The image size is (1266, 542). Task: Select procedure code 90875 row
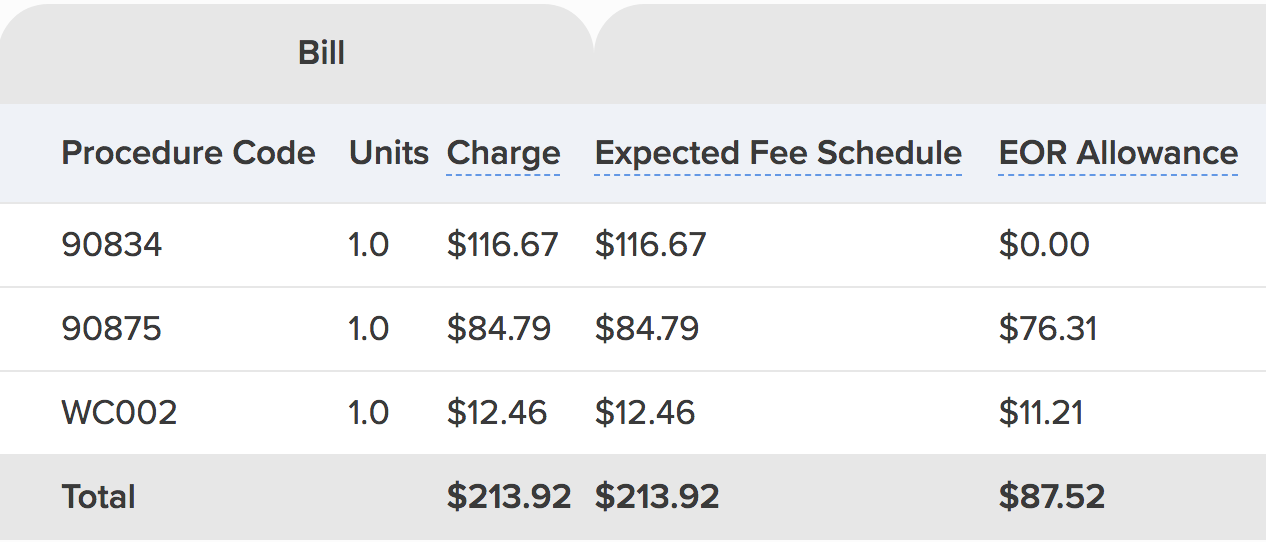[x=112, y=329]
